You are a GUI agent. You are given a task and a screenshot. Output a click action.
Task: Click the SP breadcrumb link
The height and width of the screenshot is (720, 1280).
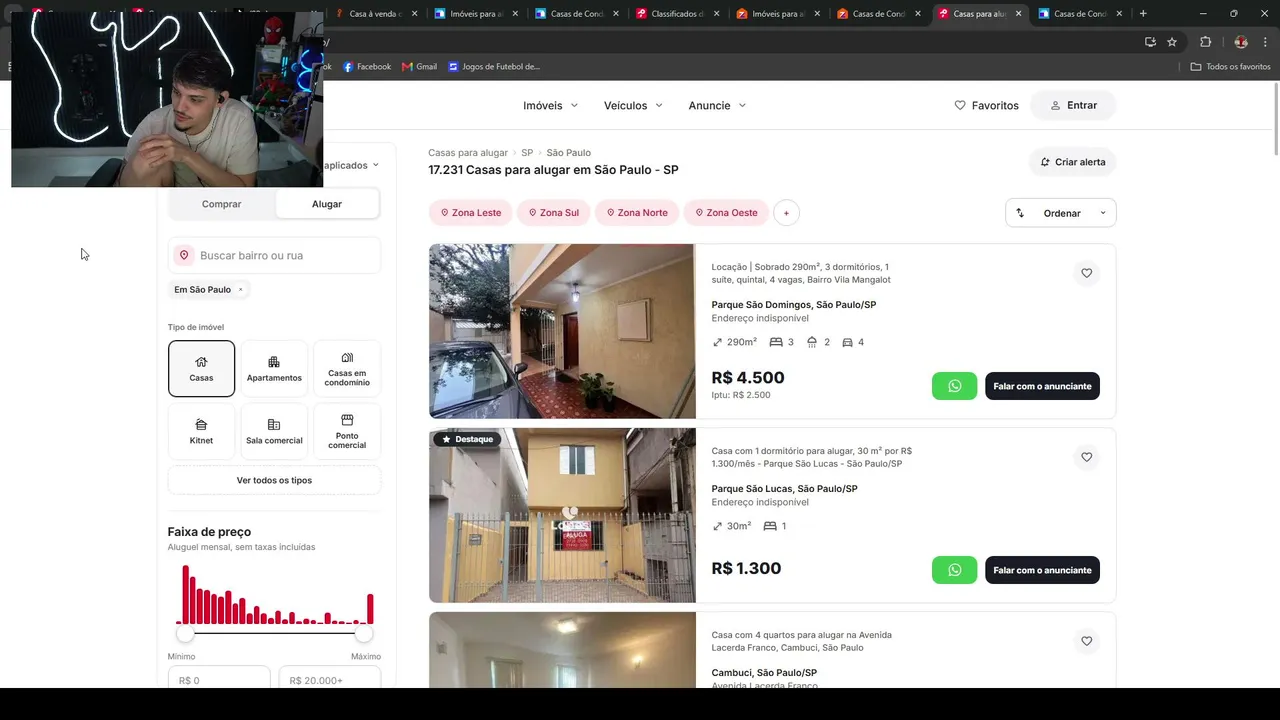tap(527, 153)
